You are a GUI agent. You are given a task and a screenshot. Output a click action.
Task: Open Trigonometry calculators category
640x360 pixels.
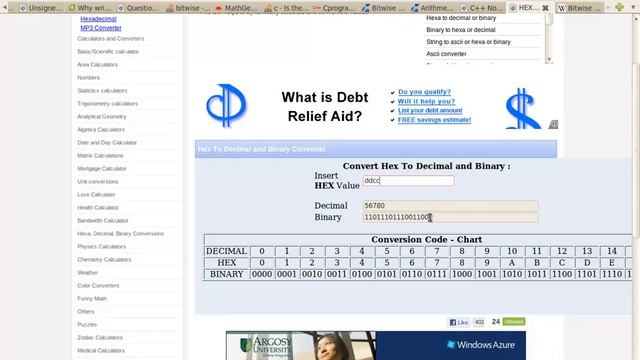pyautogui.click(x=107, y=104)
